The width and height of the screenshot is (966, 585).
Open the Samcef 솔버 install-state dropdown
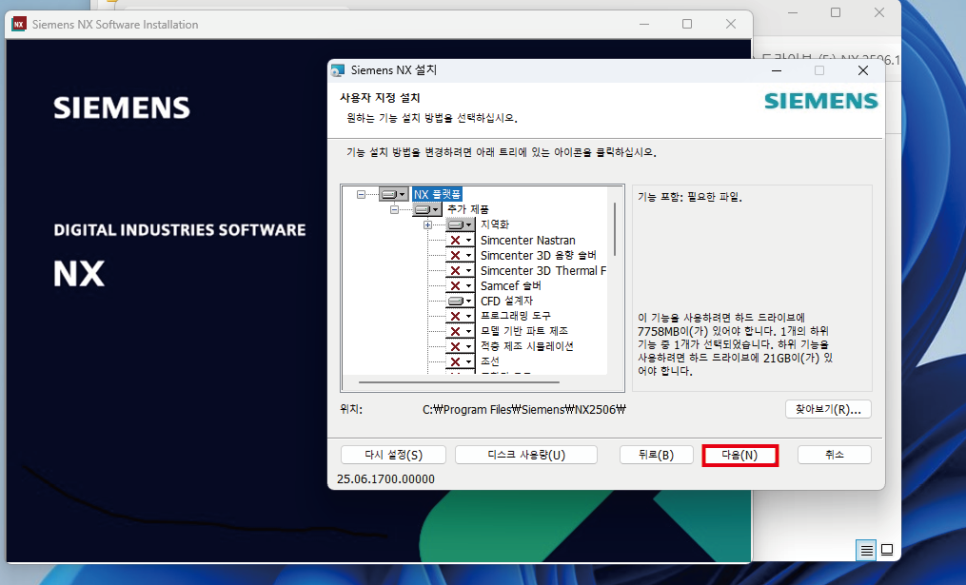click(460, 286)
